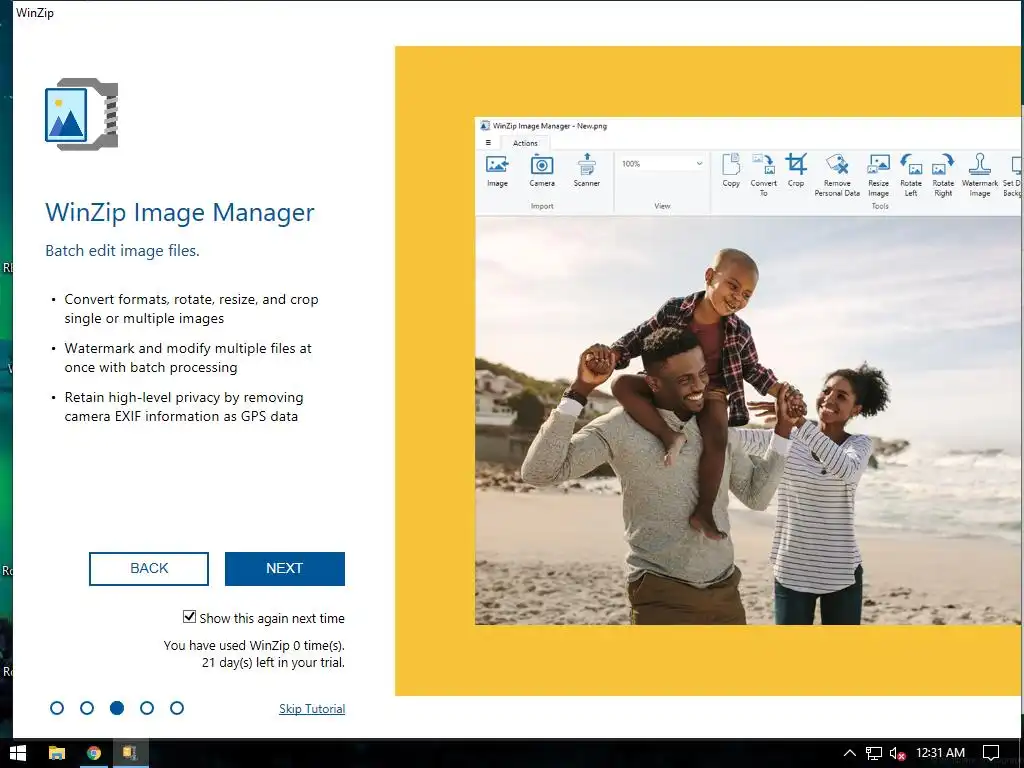Select the Crop tool icon in preview

pos(796,171)
